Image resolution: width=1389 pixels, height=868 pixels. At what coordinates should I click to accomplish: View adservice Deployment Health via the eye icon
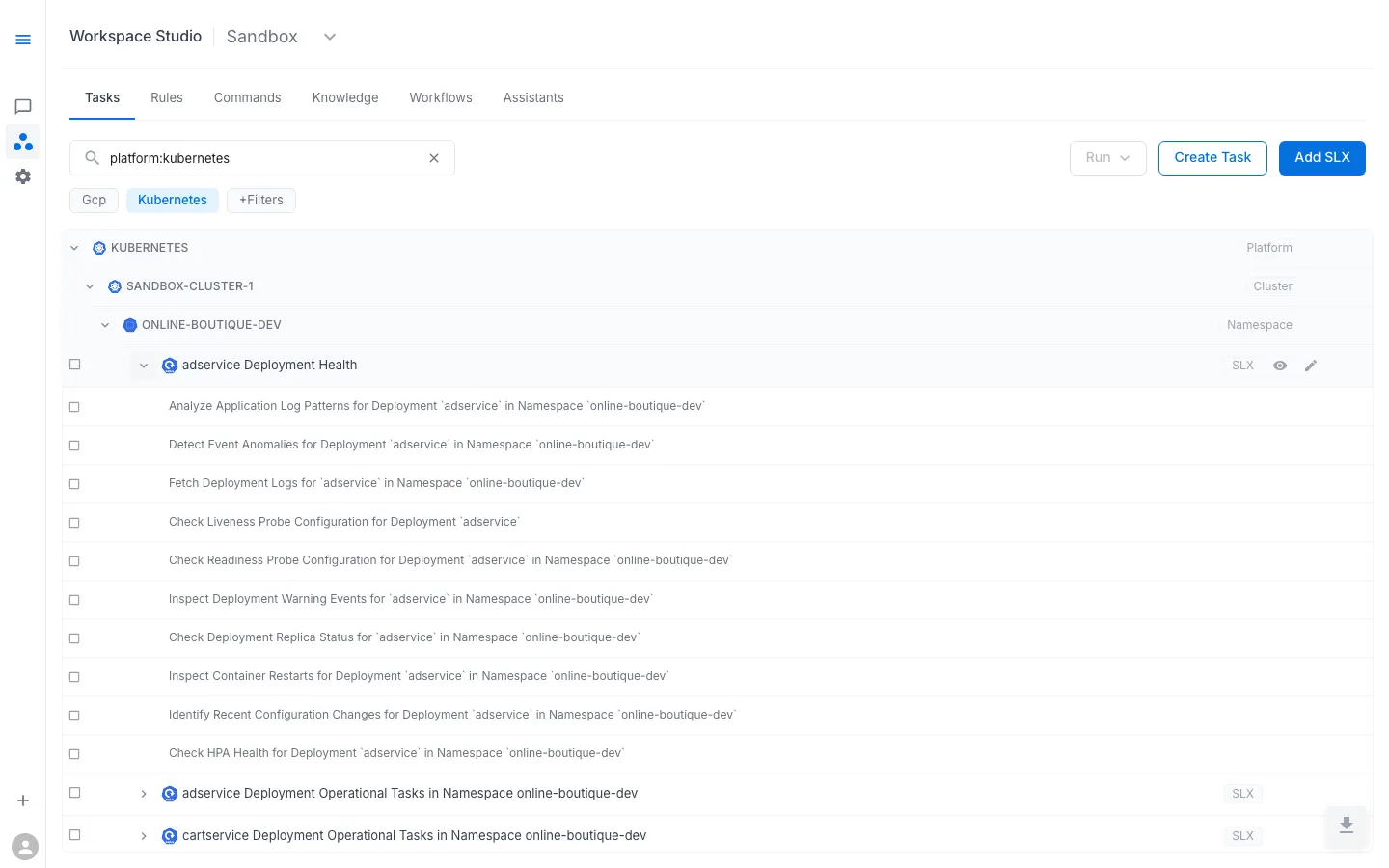click(x=1280, y=366)
